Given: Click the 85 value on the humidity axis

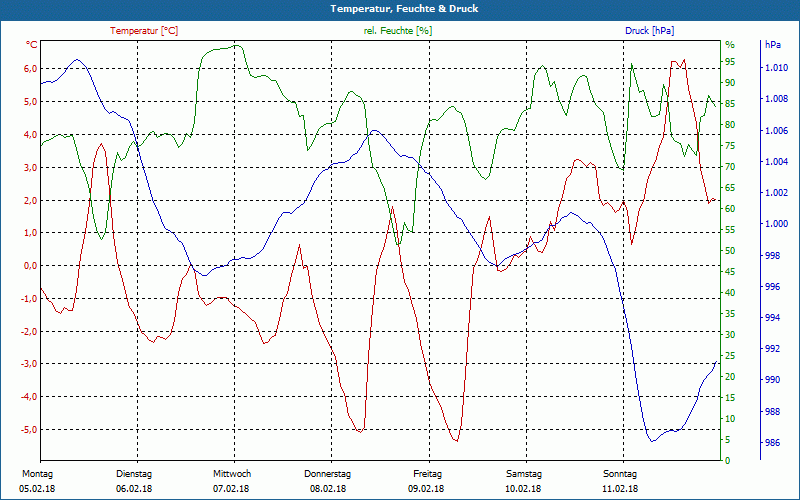Looking at the screenshot, I should pos(730,104).
